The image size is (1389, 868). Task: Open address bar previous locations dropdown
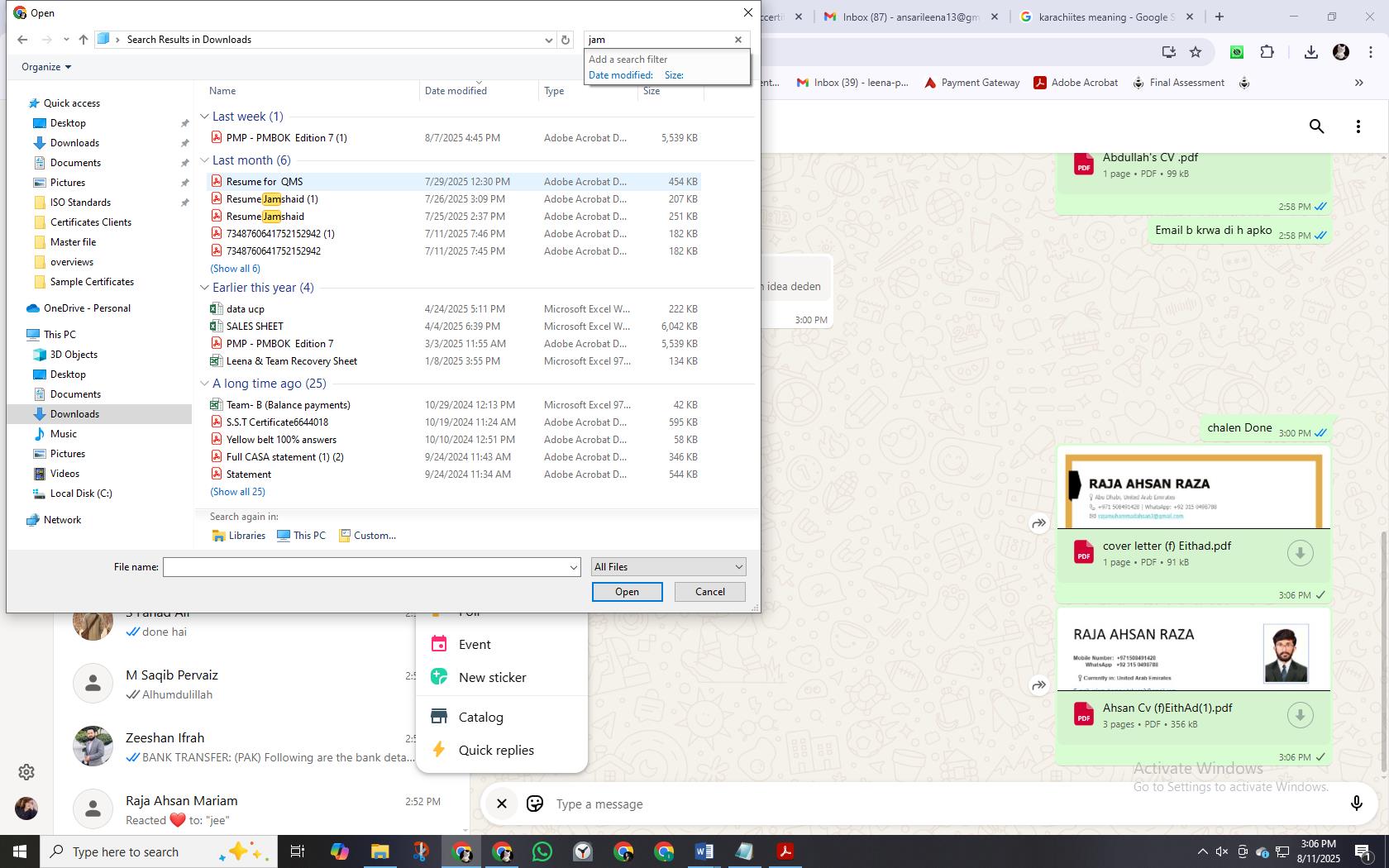point(548,40)
